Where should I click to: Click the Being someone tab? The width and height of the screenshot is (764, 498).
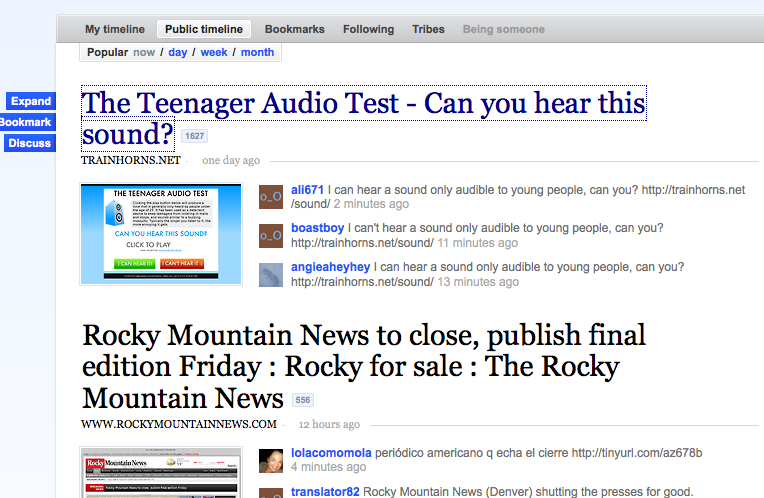point(503,29)
